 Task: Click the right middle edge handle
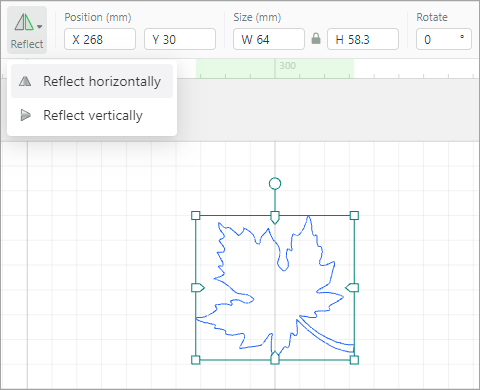[x=352, y=288]
